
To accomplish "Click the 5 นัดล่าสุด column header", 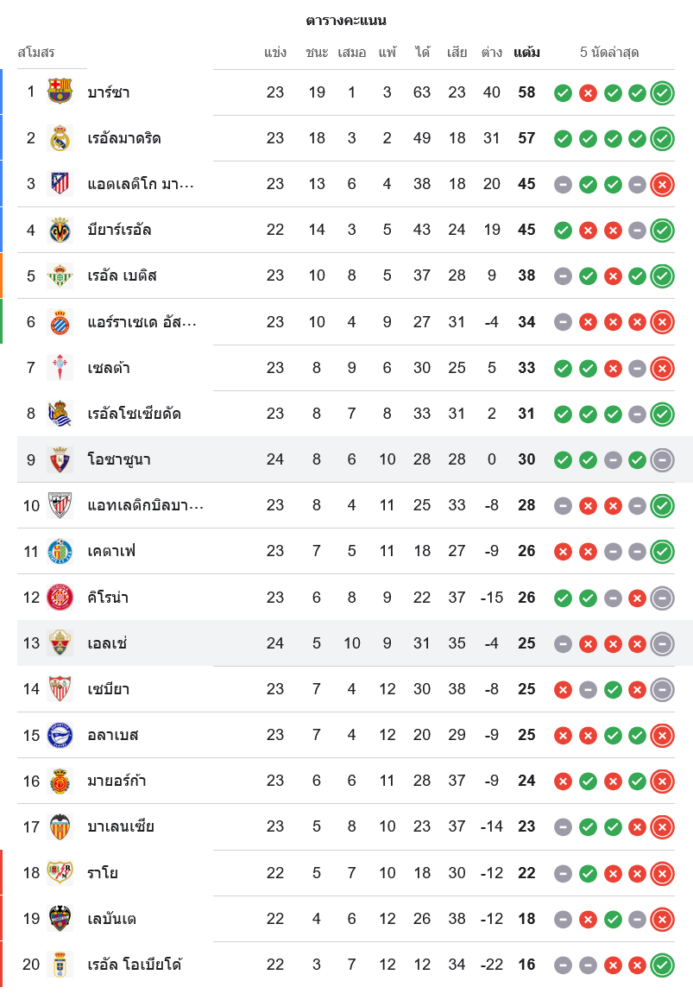I will pyautogui.click(x=609, y=52).
